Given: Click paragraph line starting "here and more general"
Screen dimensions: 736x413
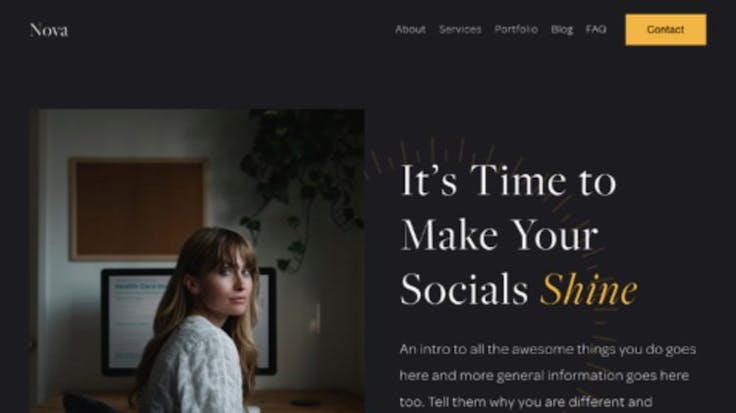Looking at the screenshot, I should [x=544, y=376].
